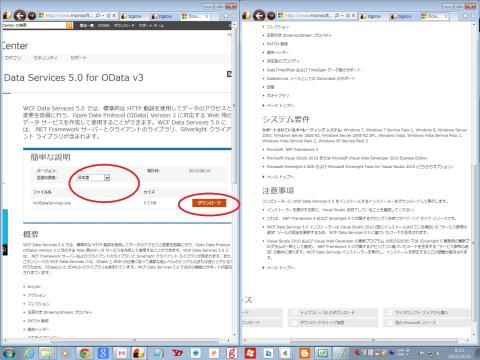The image size is (480, 360).
Task: Refresh the page in the right browser window
Action: (x=348, y=15)
